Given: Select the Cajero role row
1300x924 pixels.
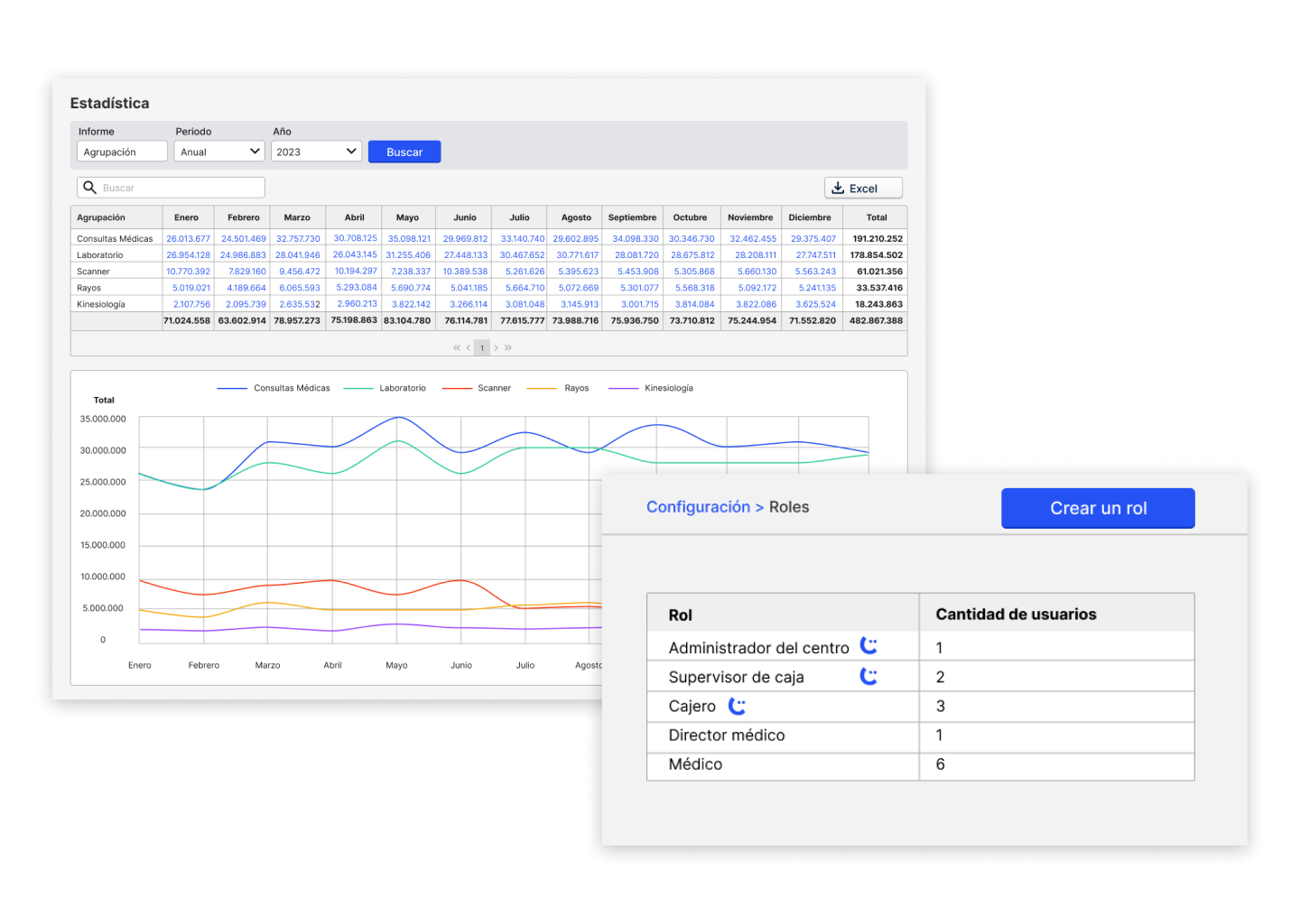Looking at the screenshot, I should (921, 706).
